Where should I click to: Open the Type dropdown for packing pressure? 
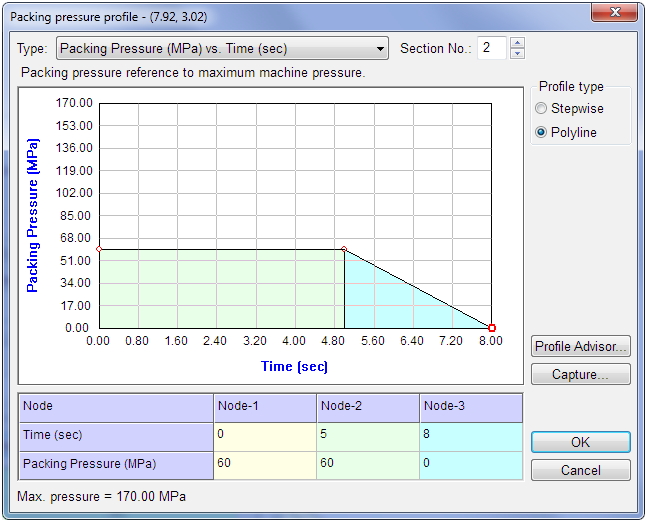tap(222, 49)
